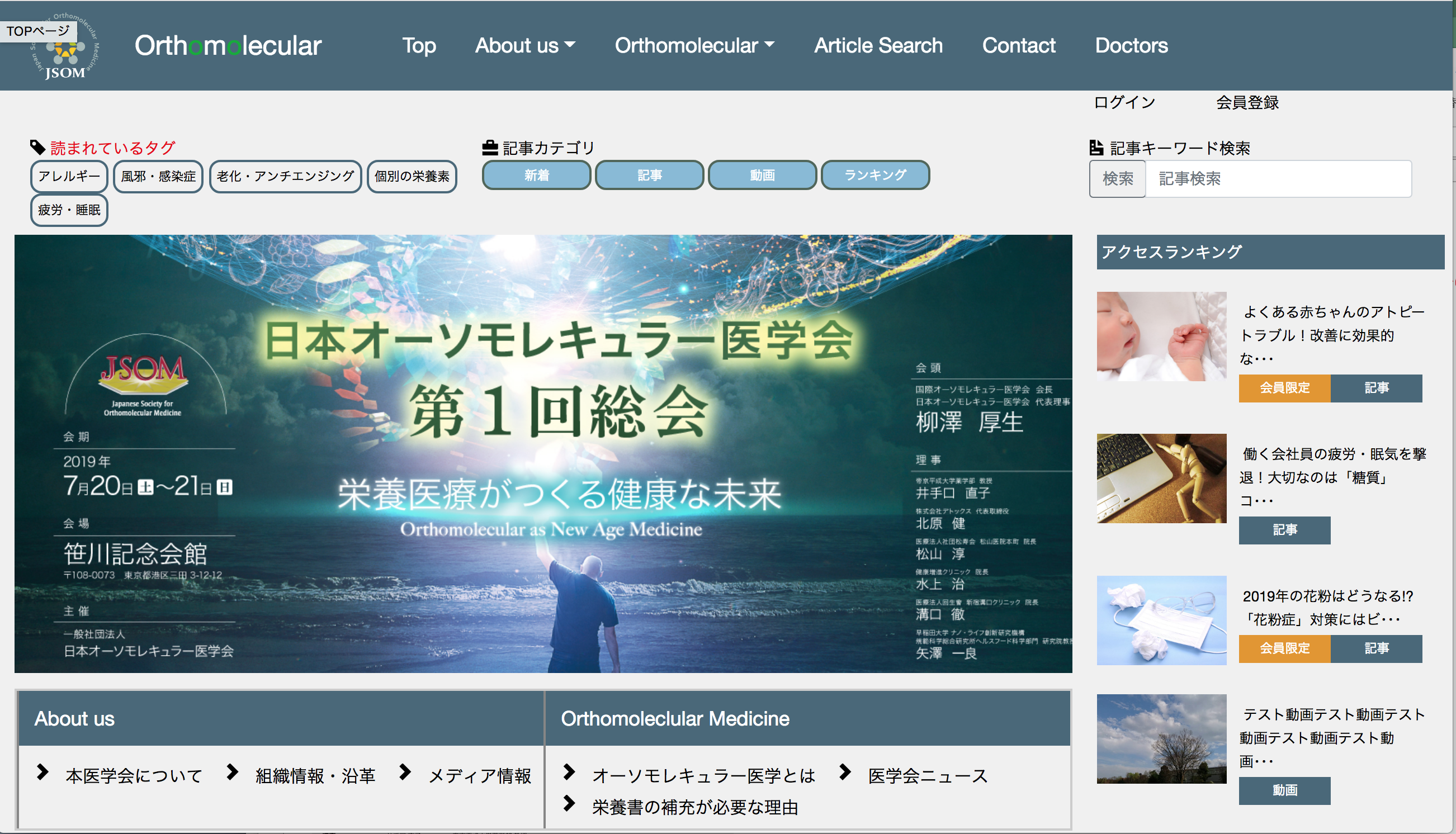Viewport: 1456px width, 834px height.
Task: Click the document icon beside 記事キーワード検索
Action: point(1096,148)
